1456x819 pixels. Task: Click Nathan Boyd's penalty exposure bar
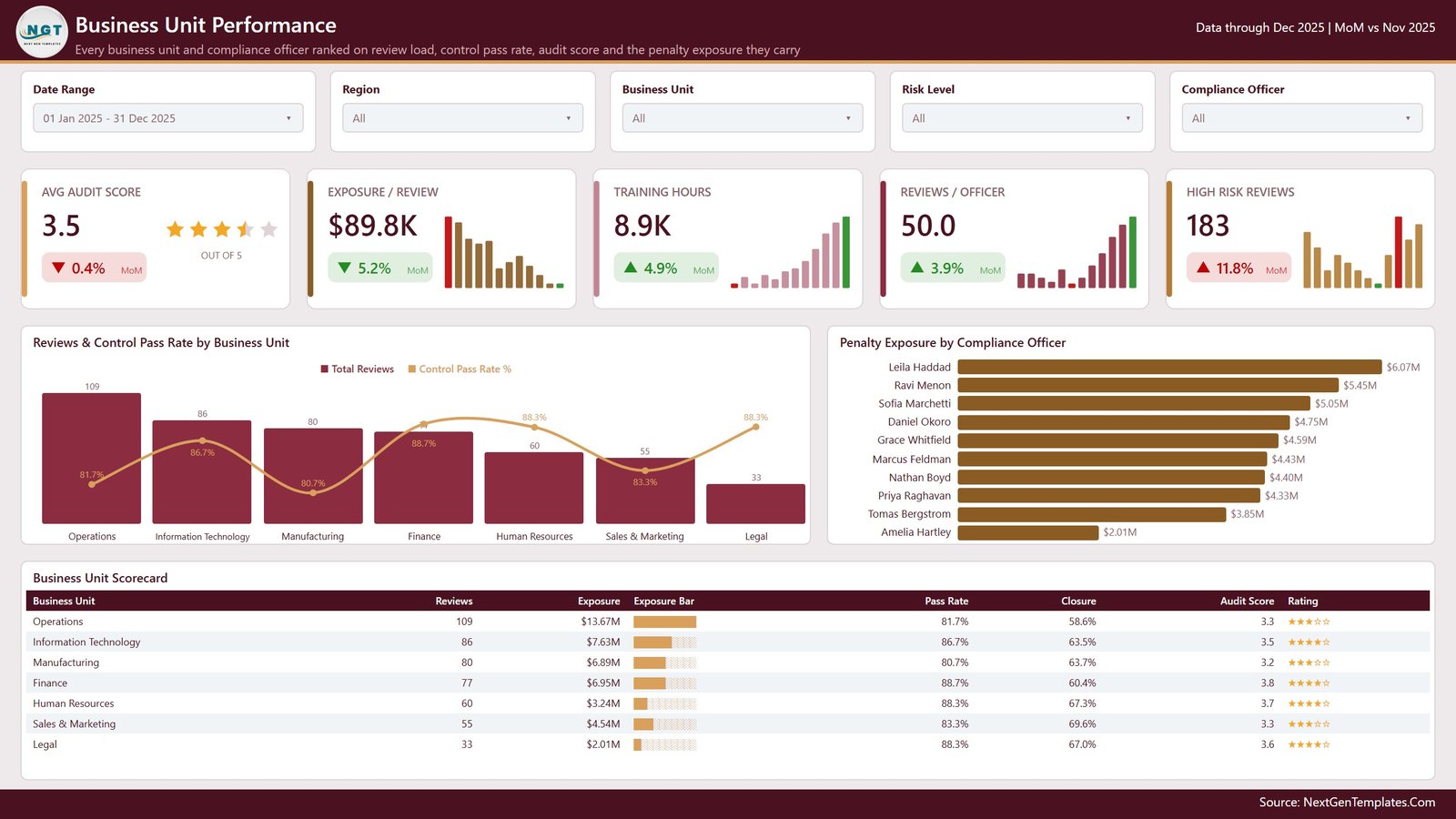(x=1111, y=477)
